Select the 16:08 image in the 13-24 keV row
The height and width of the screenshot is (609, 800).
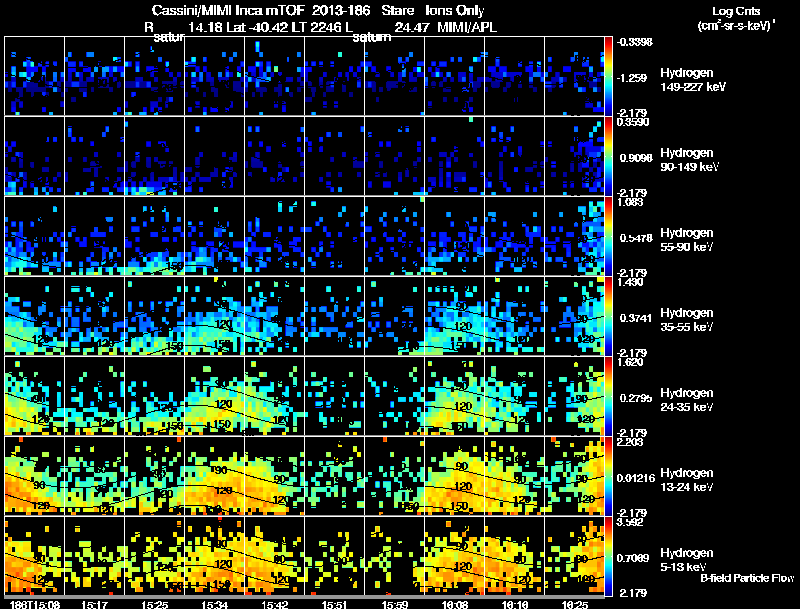(x=455, y=476)
